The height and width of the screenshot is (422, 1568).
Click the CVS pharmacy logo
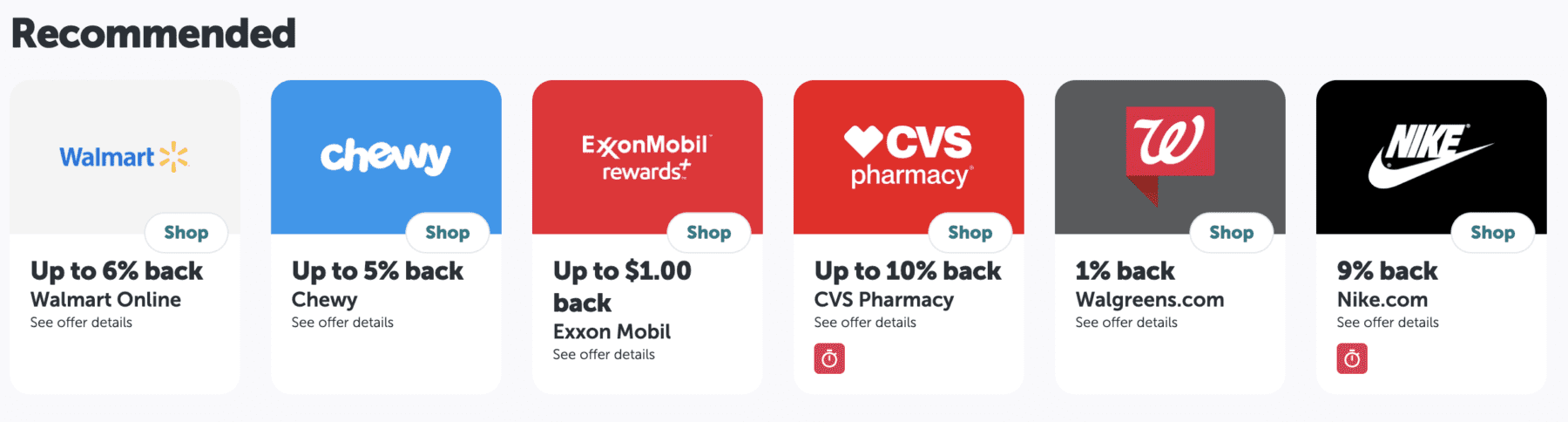pos(908,157)
